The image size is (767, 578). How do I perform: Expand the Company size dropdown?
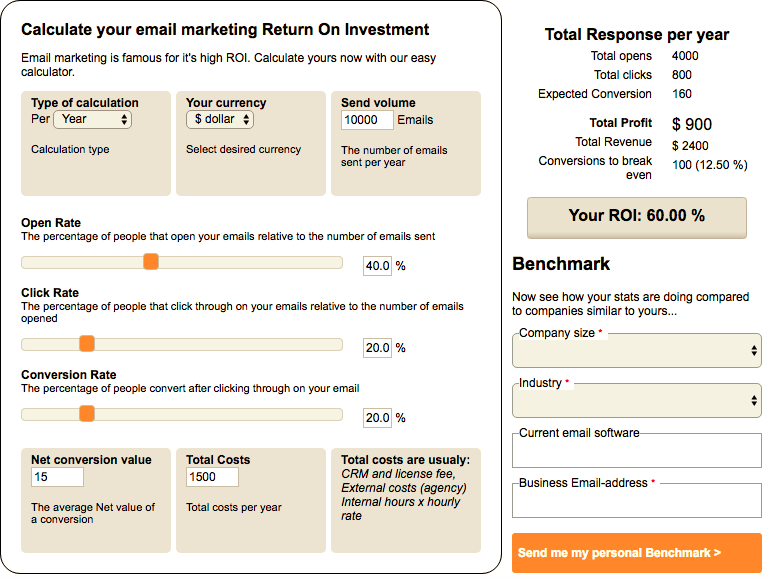point(636,351)
